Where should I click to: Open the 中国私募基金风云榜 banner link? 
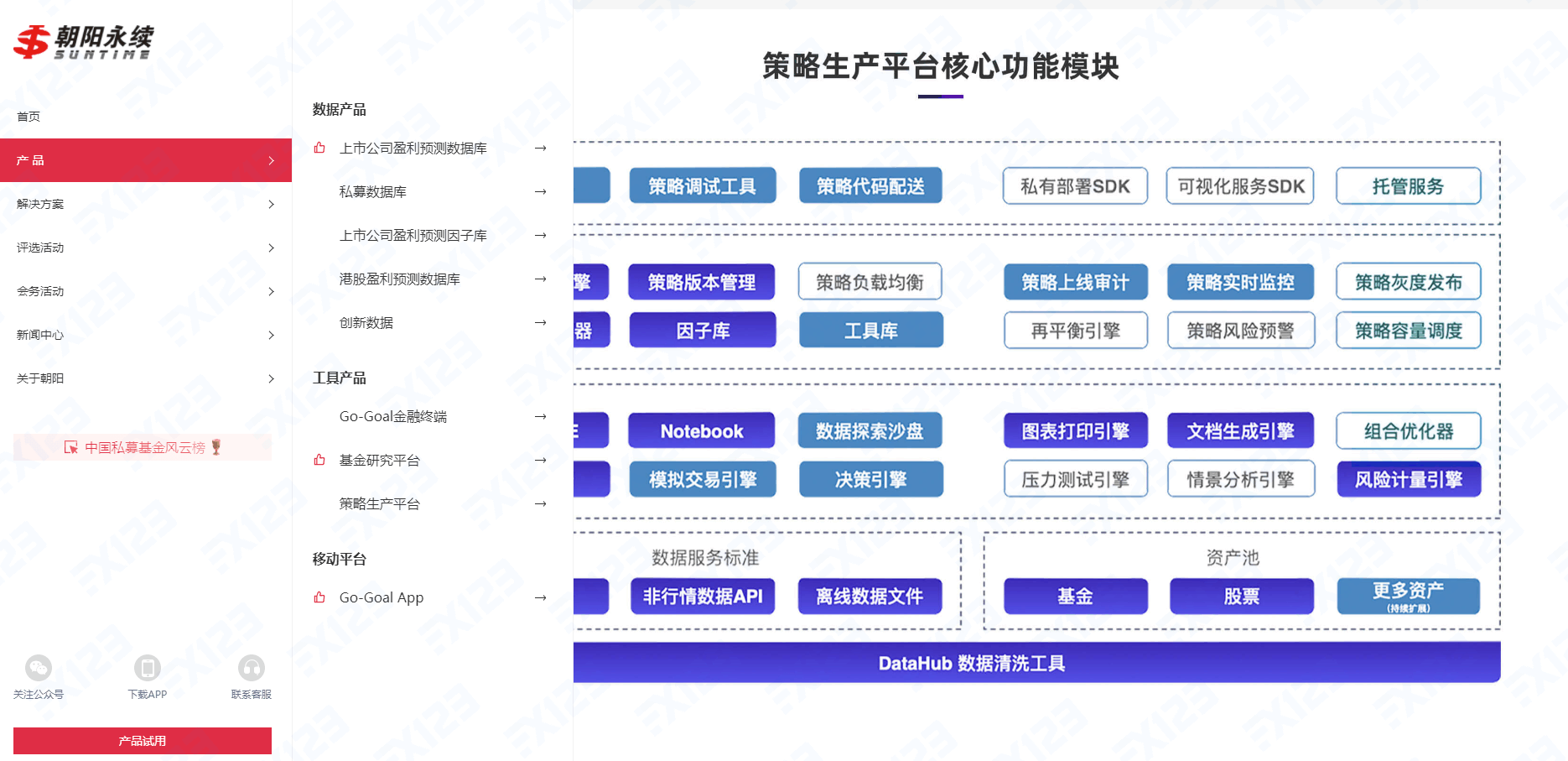click(x=143, y=447)
